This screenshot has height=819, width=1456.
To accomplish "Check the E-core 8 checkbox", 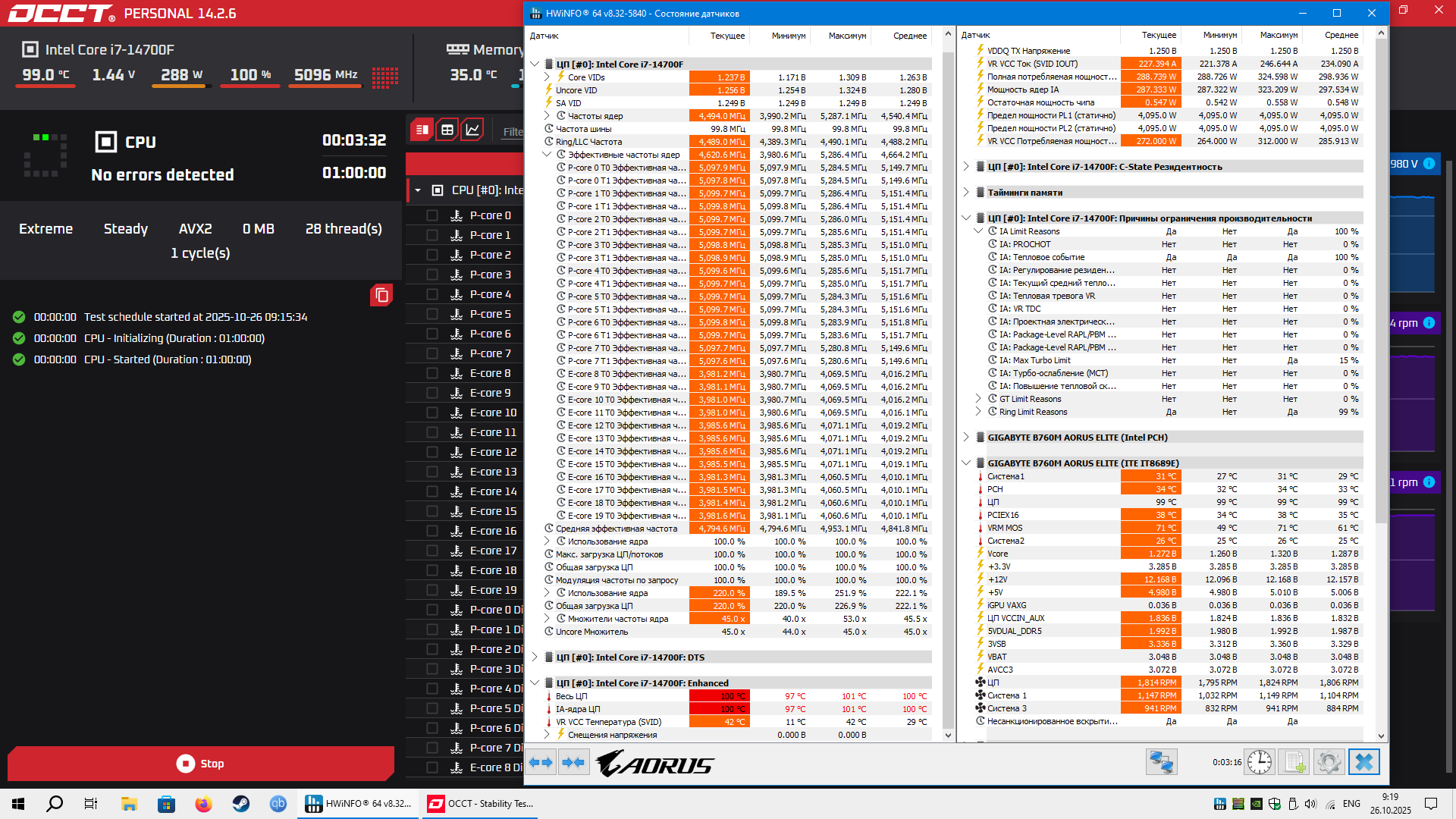I will (432, 373).
